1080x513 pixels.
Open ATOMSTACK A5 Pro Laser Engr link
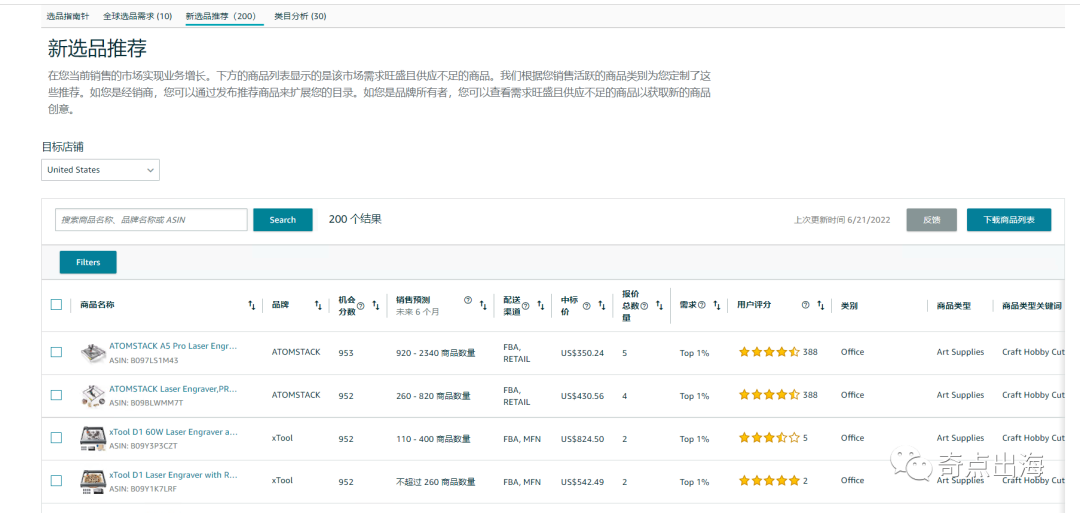pos(173,346)
